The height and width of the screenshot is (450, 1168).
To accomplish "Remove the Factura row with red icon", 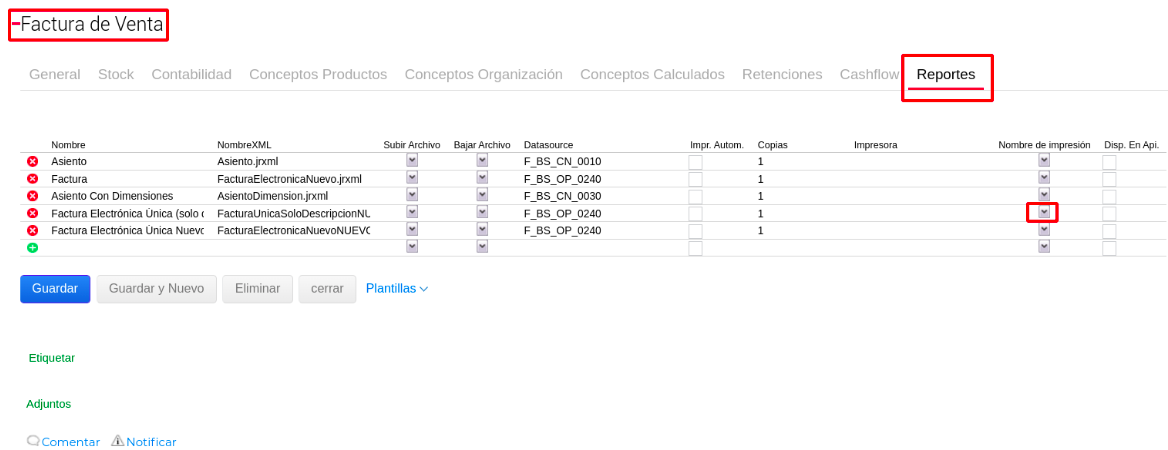I will pos(32,179).
